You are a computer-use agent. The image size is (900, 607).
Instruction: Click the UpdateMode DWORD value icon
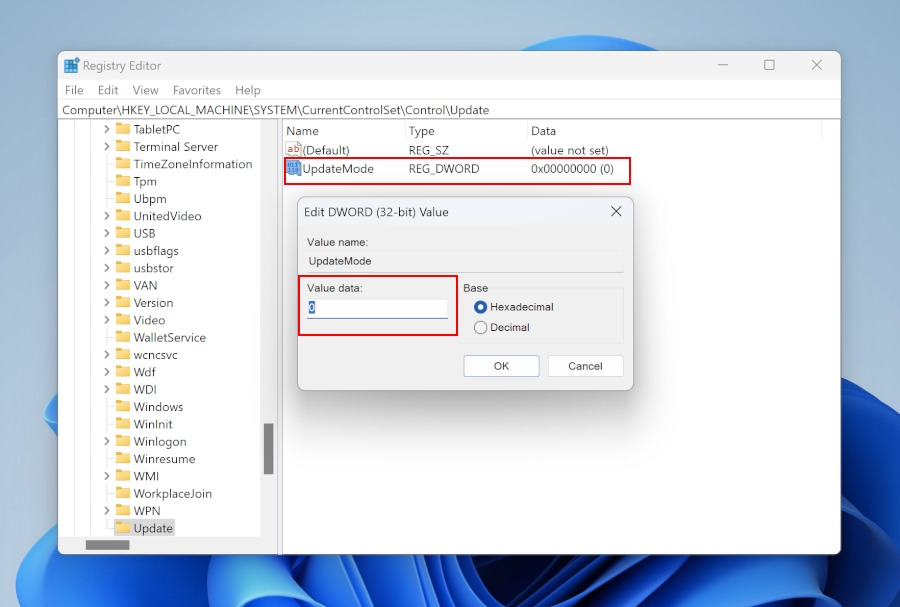[294, 169]
